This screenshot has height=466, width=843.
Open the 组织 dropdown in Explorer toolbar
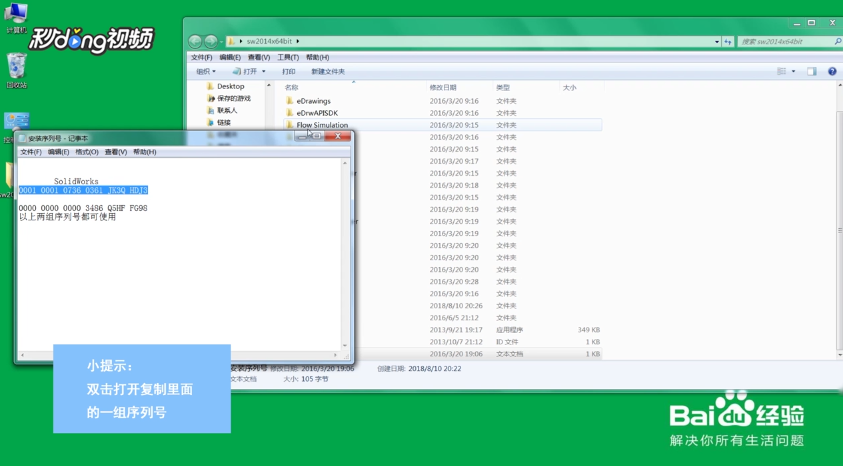coord(206,71)
